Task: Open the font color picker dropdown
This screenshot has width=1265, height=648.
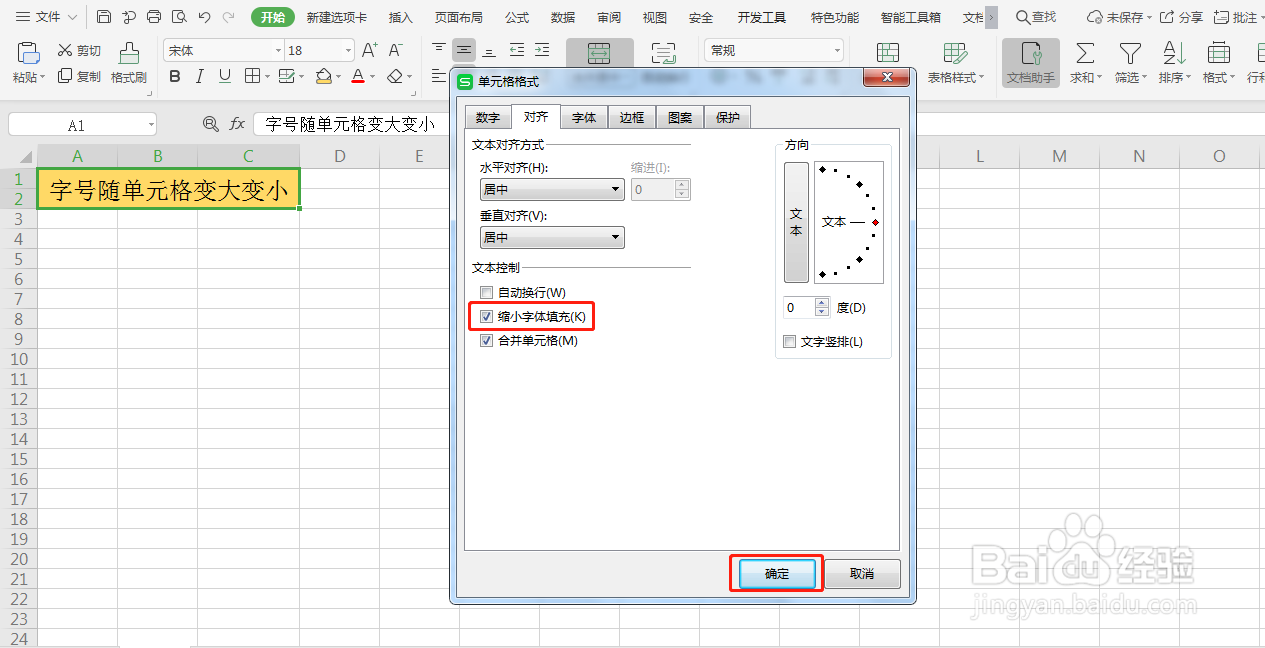Action: tap(372, 76)
